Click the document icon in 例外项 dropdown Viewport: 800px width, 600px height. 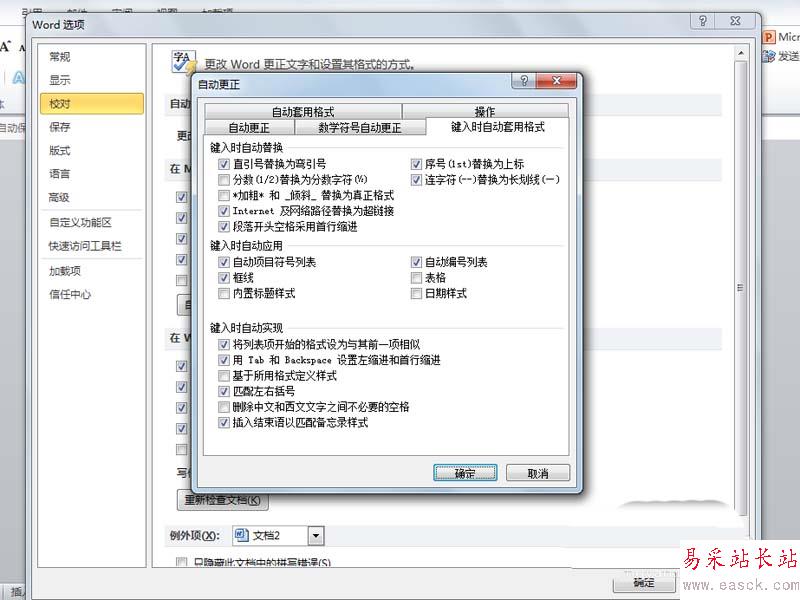tap(241, 535)
